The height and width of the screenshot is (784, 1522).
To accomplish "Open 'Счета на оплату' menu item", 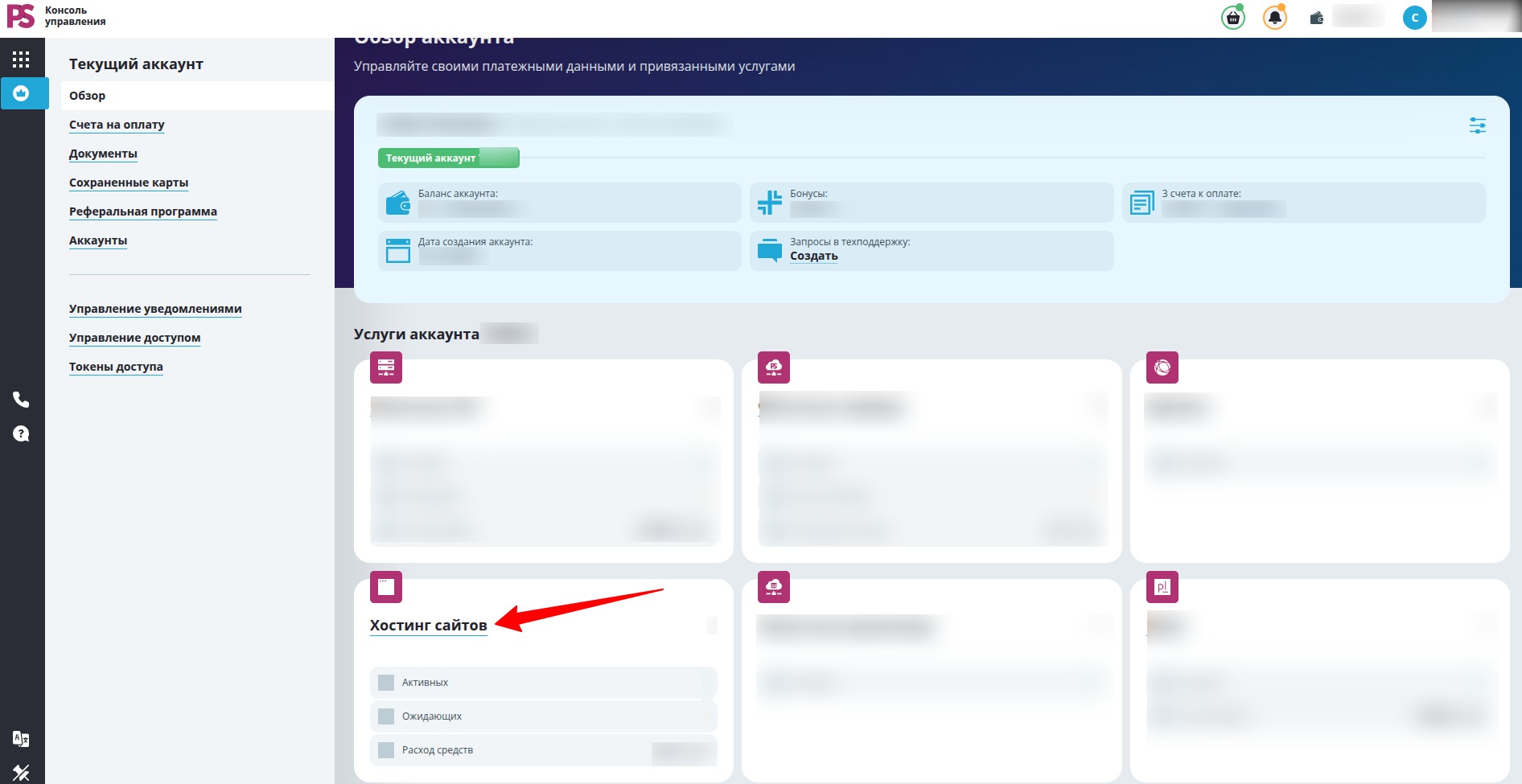I will click(x=117, y=125).
